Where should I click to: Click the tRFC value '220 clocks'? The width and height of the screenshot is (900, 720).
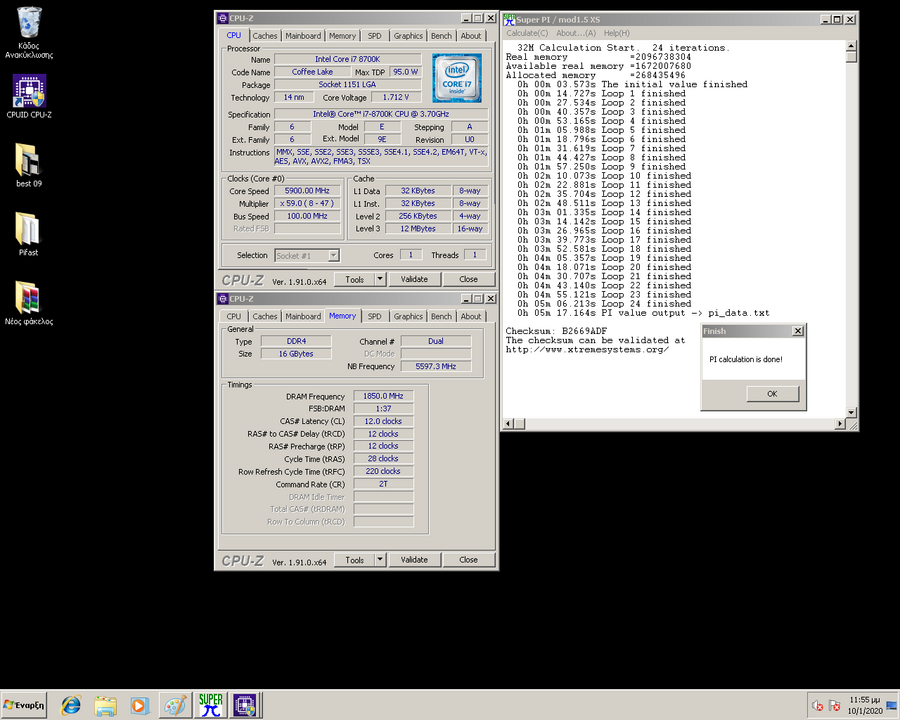coord(383,471)
